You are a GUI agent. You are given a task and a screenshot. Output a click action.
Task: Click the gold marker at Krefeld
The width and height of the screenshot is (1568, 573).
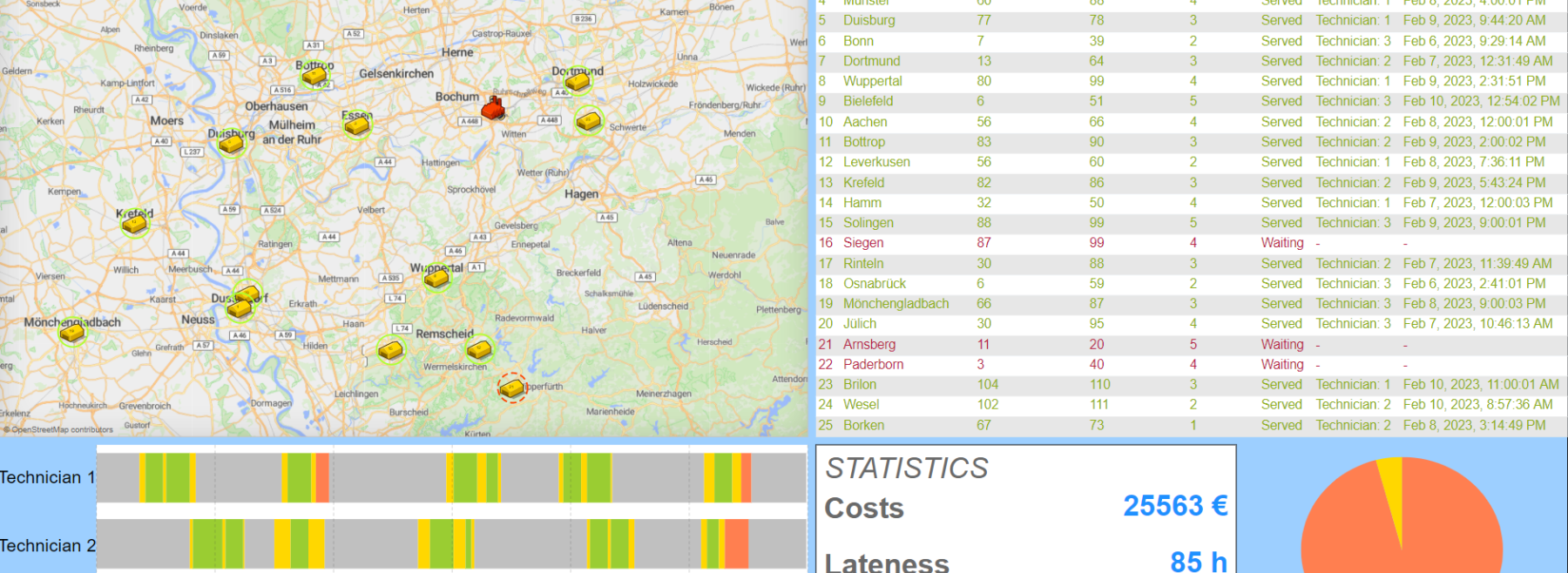click(x=134, y=225)
